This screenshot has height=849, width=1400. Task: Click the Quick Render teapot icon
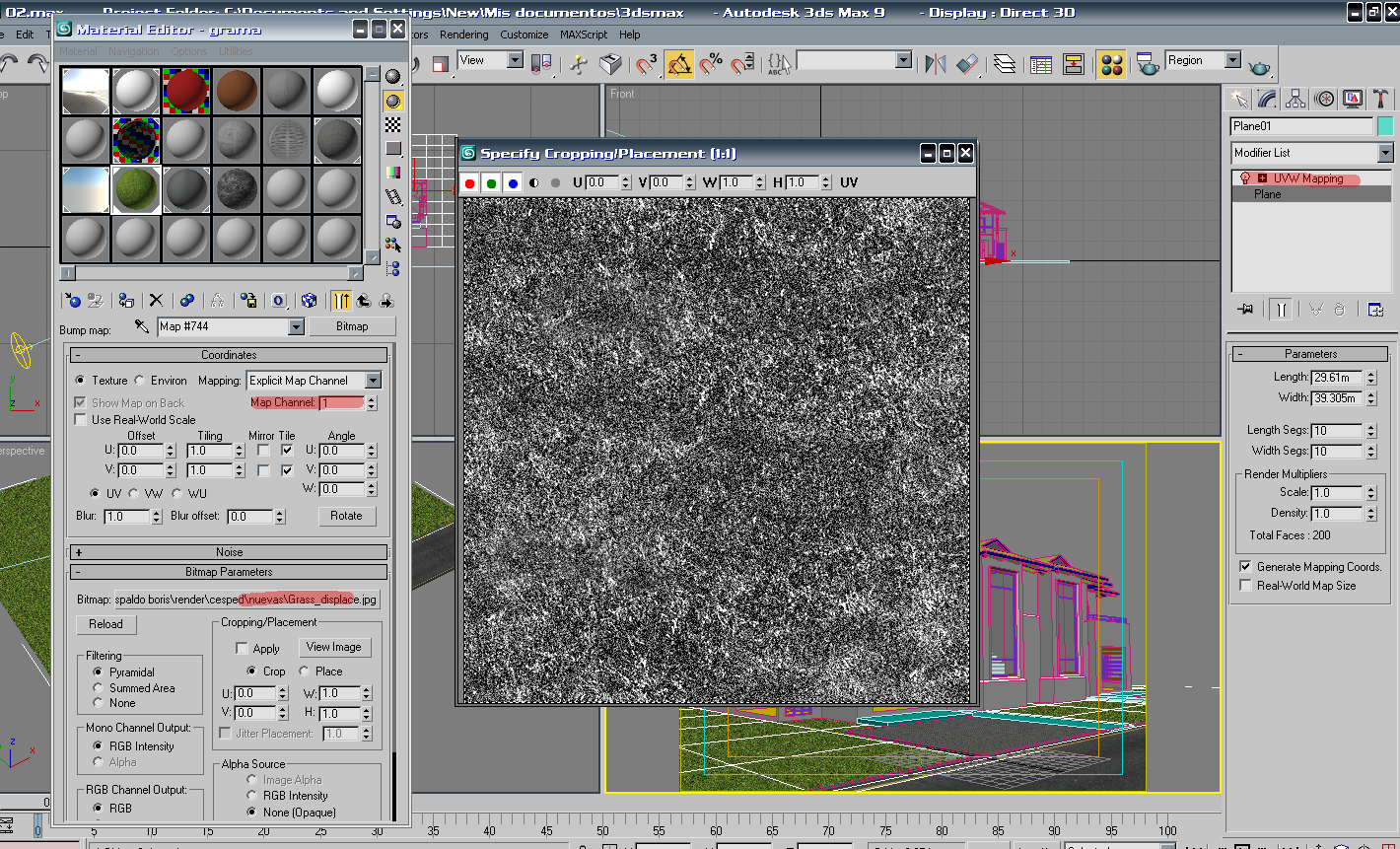(x=1259, y=66)
